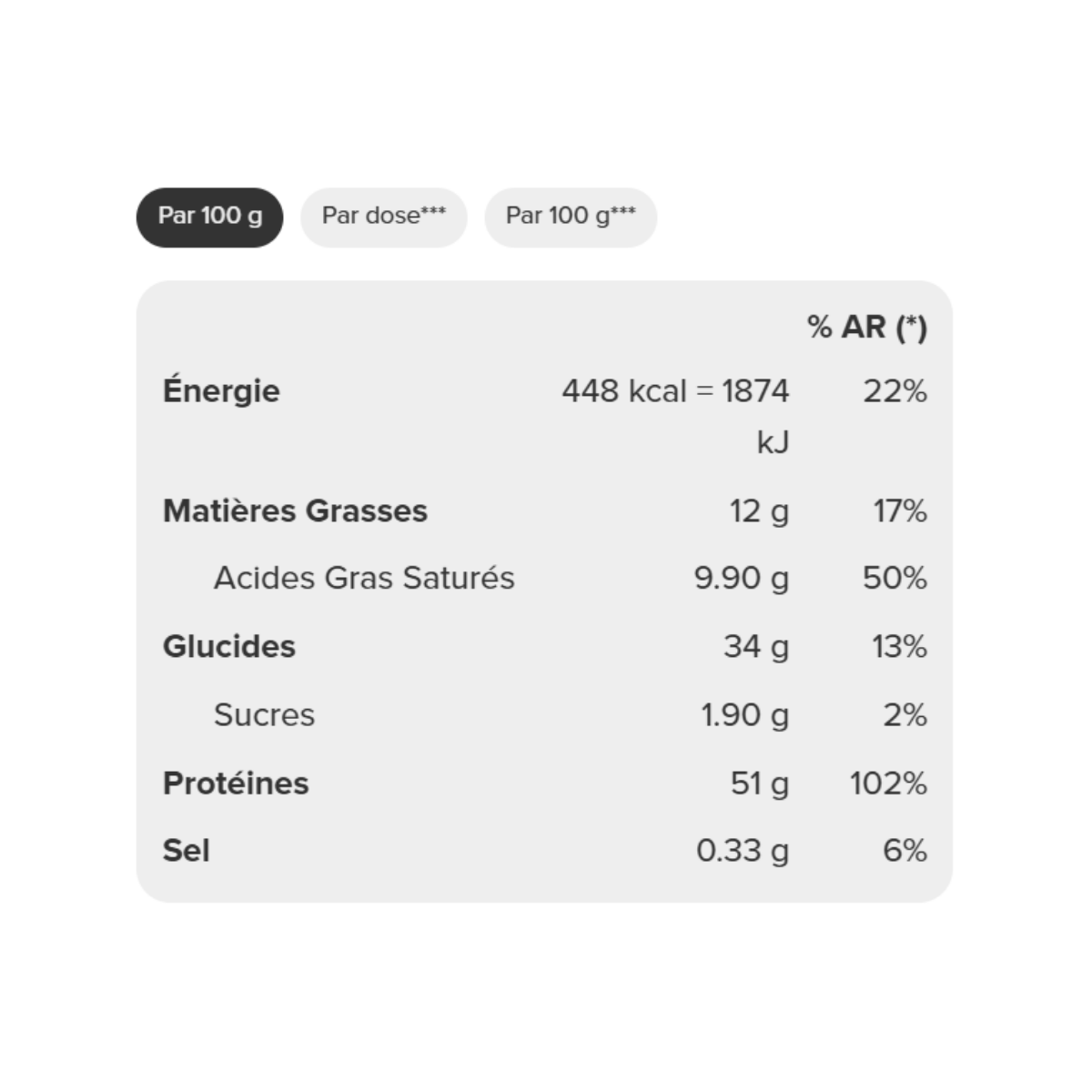Select the 34 g carbohydrate value

[x=756, y=647]
